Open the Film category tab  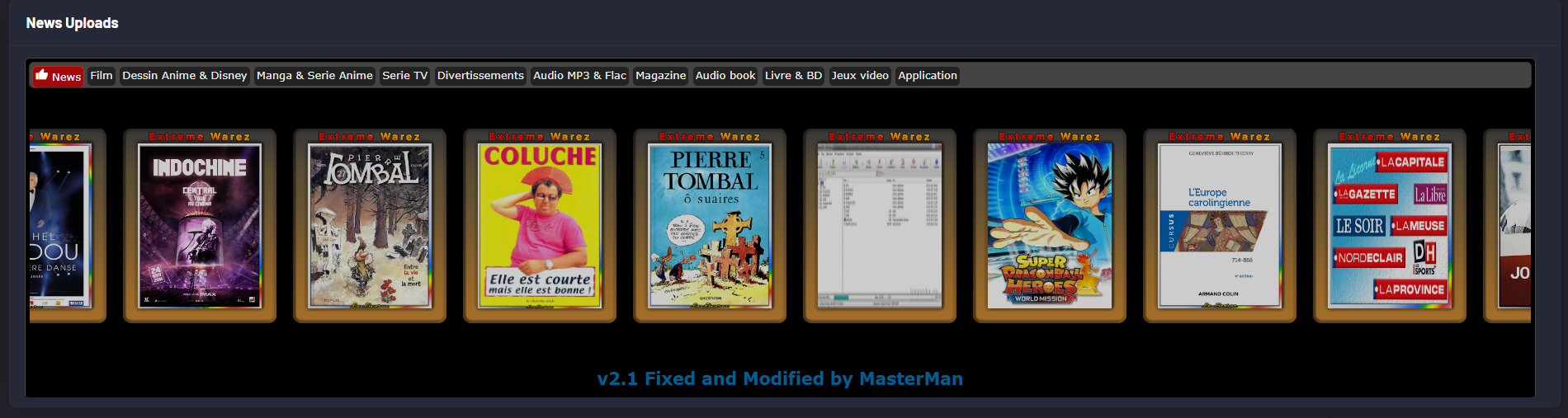pos(102,76)
